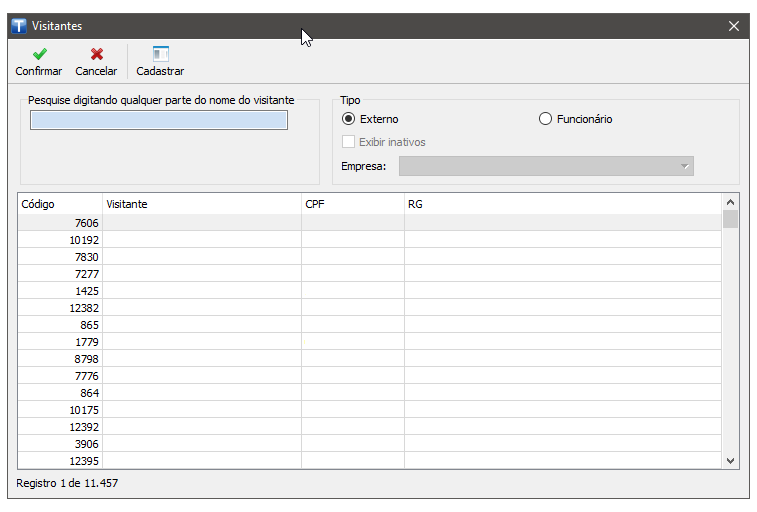Click the app logo in title bar
This screenshot has width=757, height=512.
pos(19,26)
